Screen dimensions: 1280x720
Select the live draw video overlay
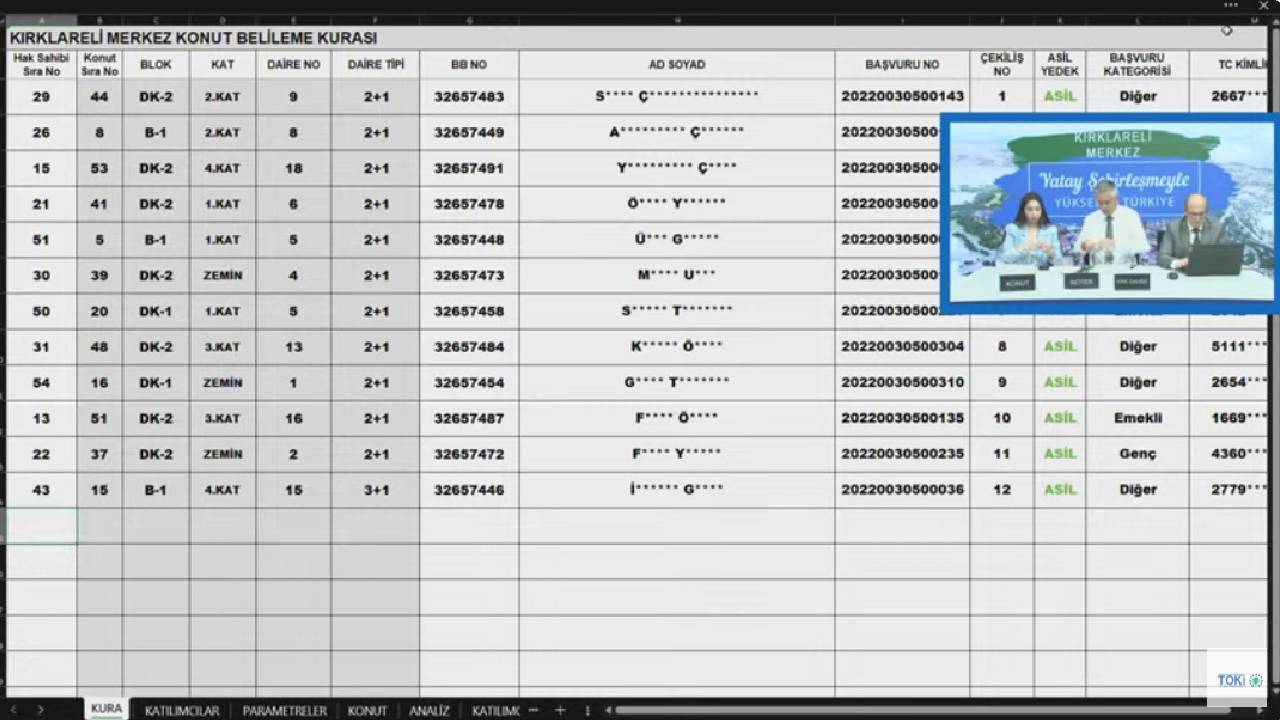coord(1108,213)
